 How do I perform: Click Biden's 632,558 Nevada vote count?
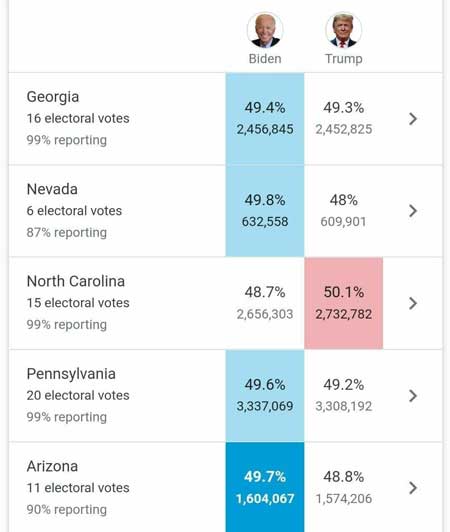pyautogui.click(x=265, y=222)
